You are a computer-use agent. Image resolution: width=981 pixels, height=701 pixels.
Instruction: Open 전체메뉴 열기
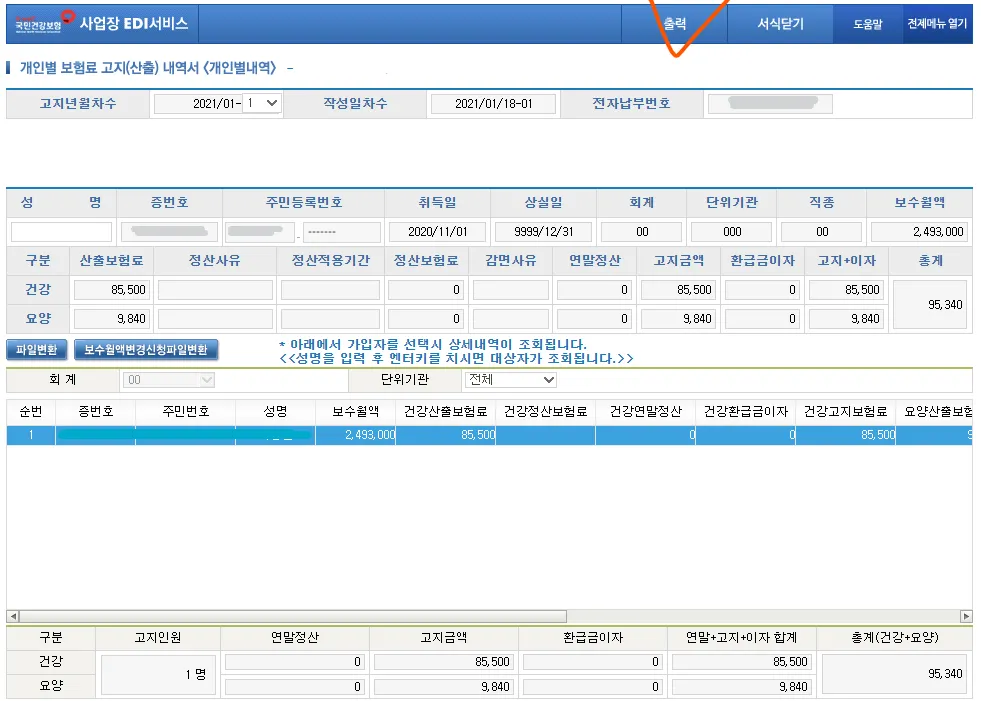point(937,24)
